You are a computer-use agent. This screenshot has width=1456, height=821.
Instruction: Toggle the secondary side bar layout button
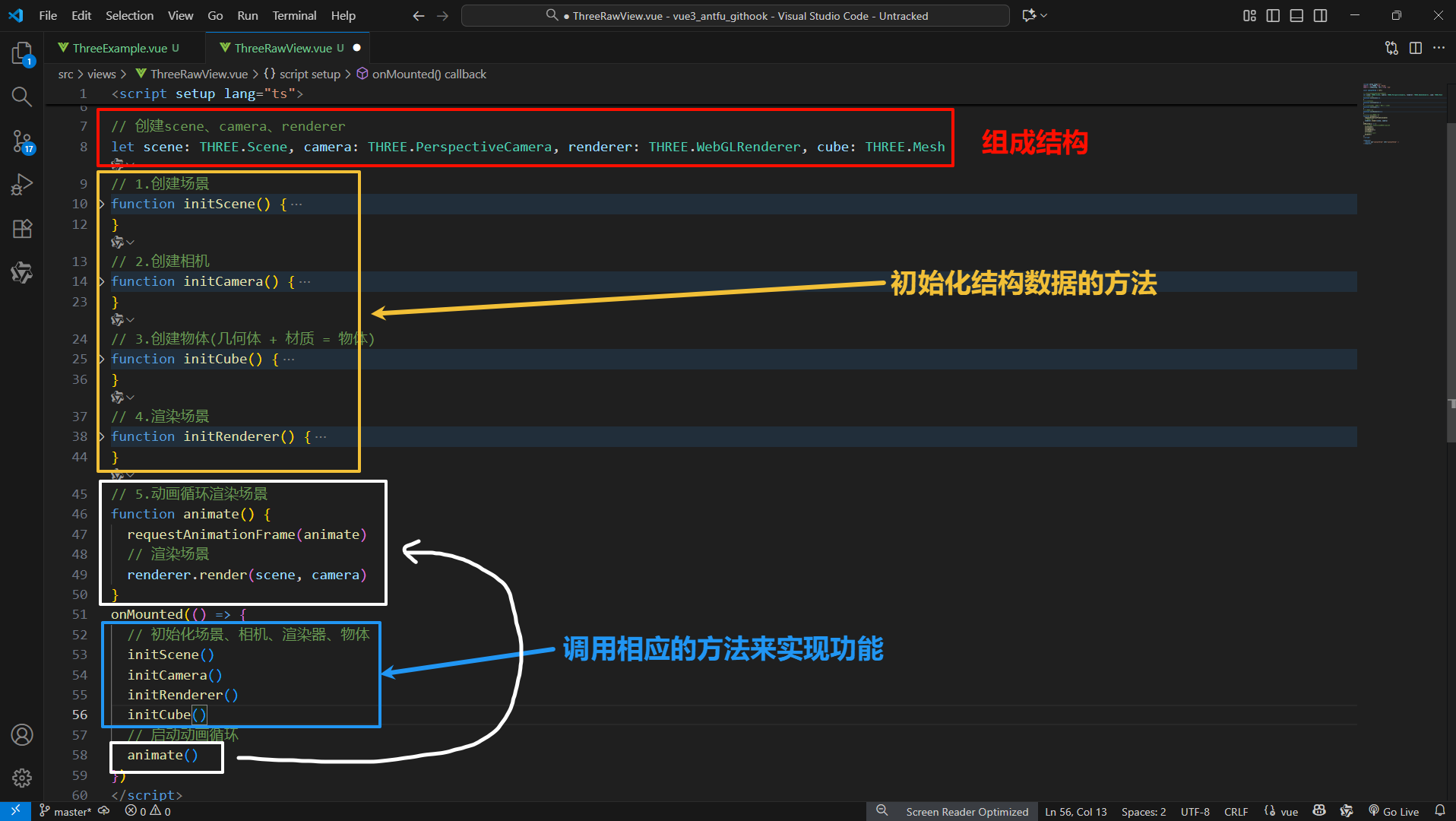pos(1321,16)
